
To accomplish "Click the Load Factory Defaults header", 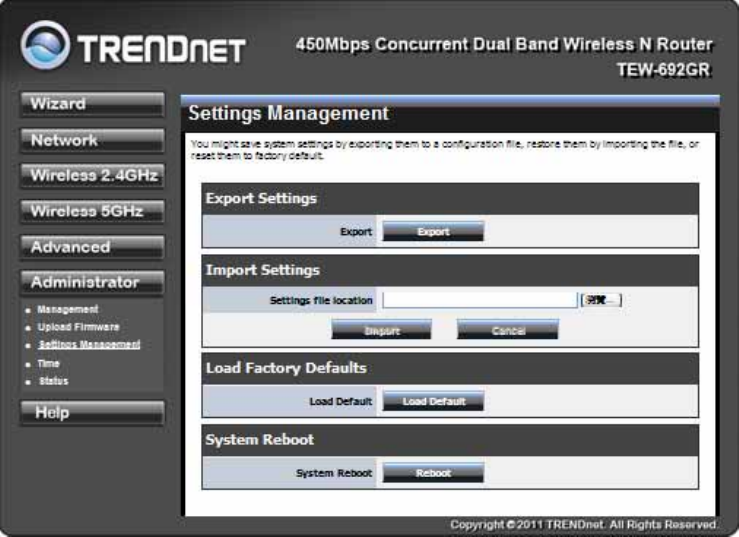I will tap(450, 369).
